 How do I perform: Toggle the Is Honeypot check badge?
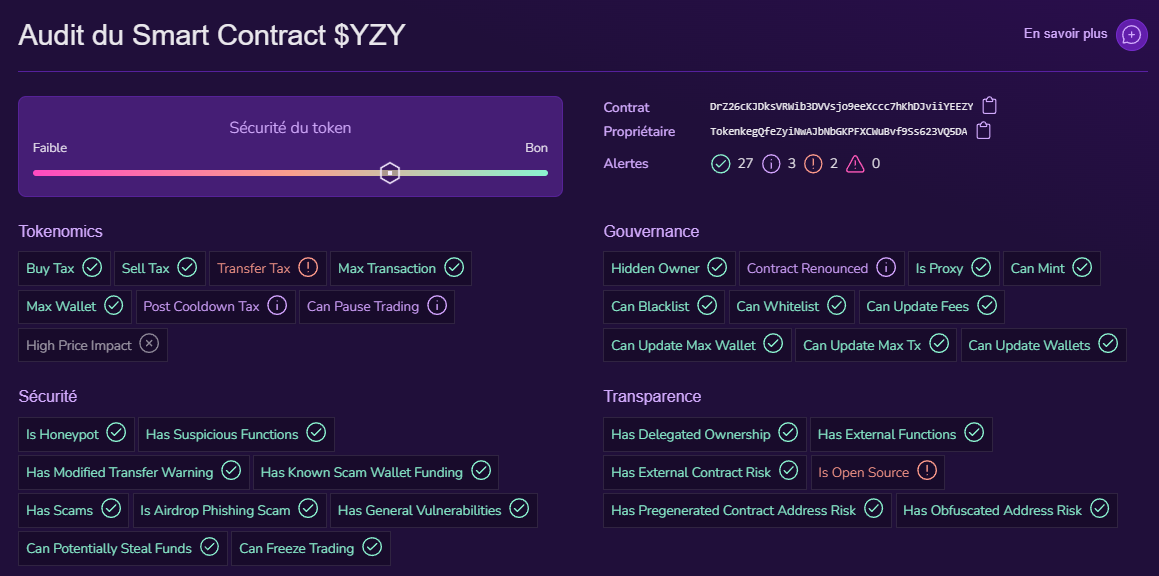coord(117,432)
